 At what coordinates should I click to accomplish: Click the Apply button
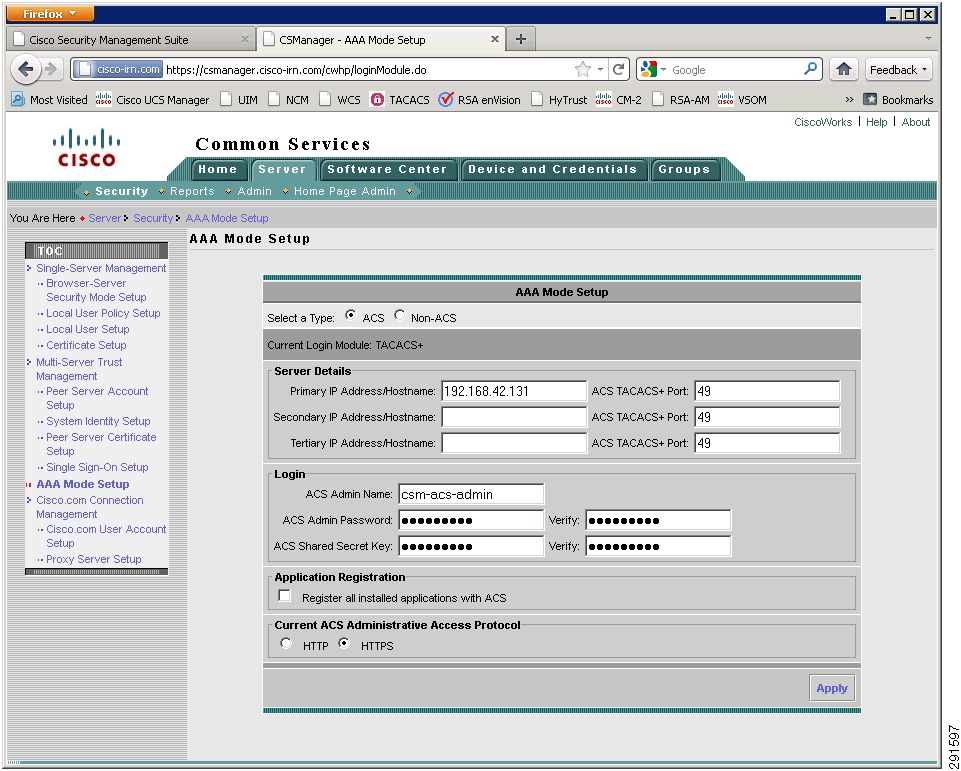[832, 688]
